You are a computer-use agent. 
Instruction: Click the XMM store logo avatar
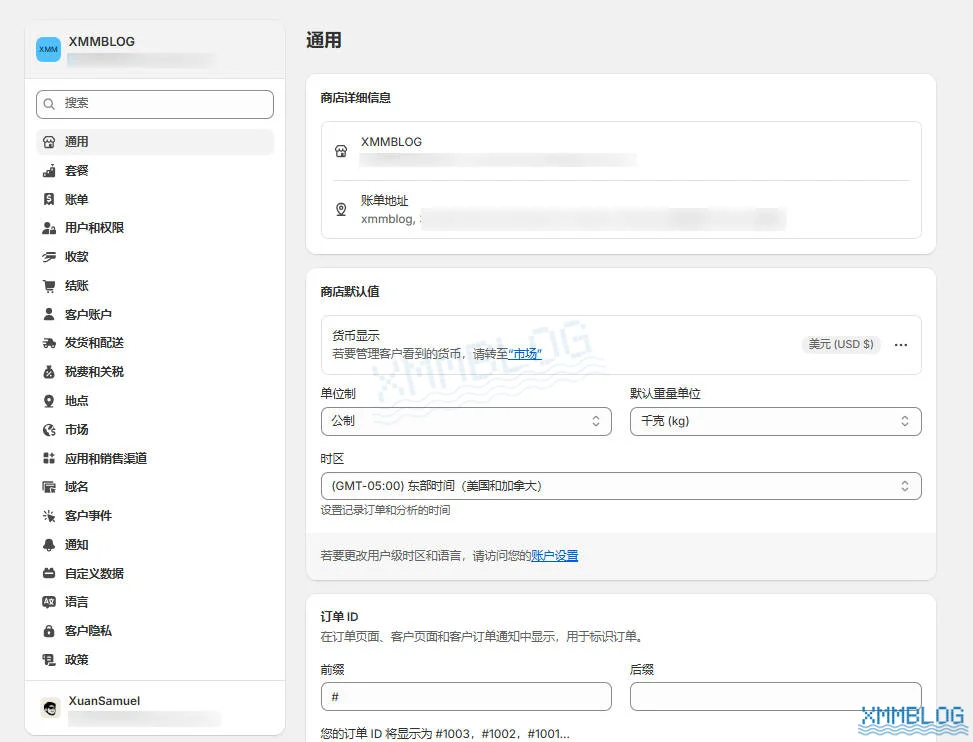48,49
